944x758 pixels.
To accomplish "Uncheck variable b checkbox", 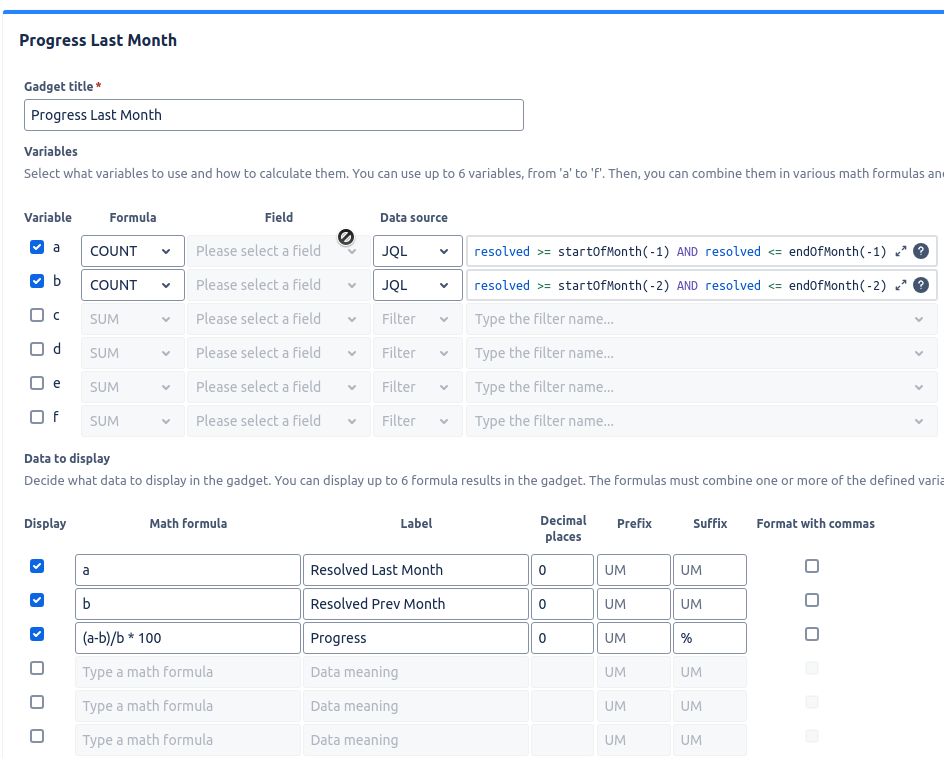I will point(37,281).
